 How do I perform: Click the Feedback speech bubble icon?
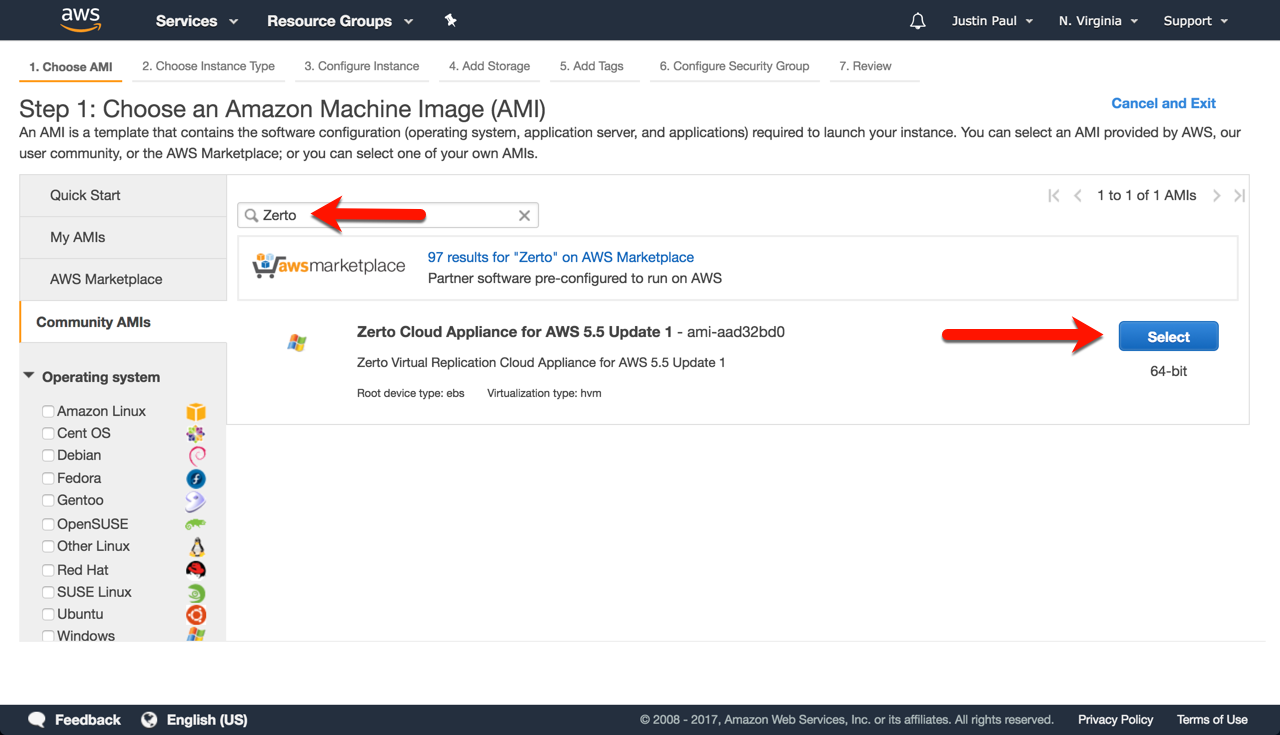click(38, 719)
